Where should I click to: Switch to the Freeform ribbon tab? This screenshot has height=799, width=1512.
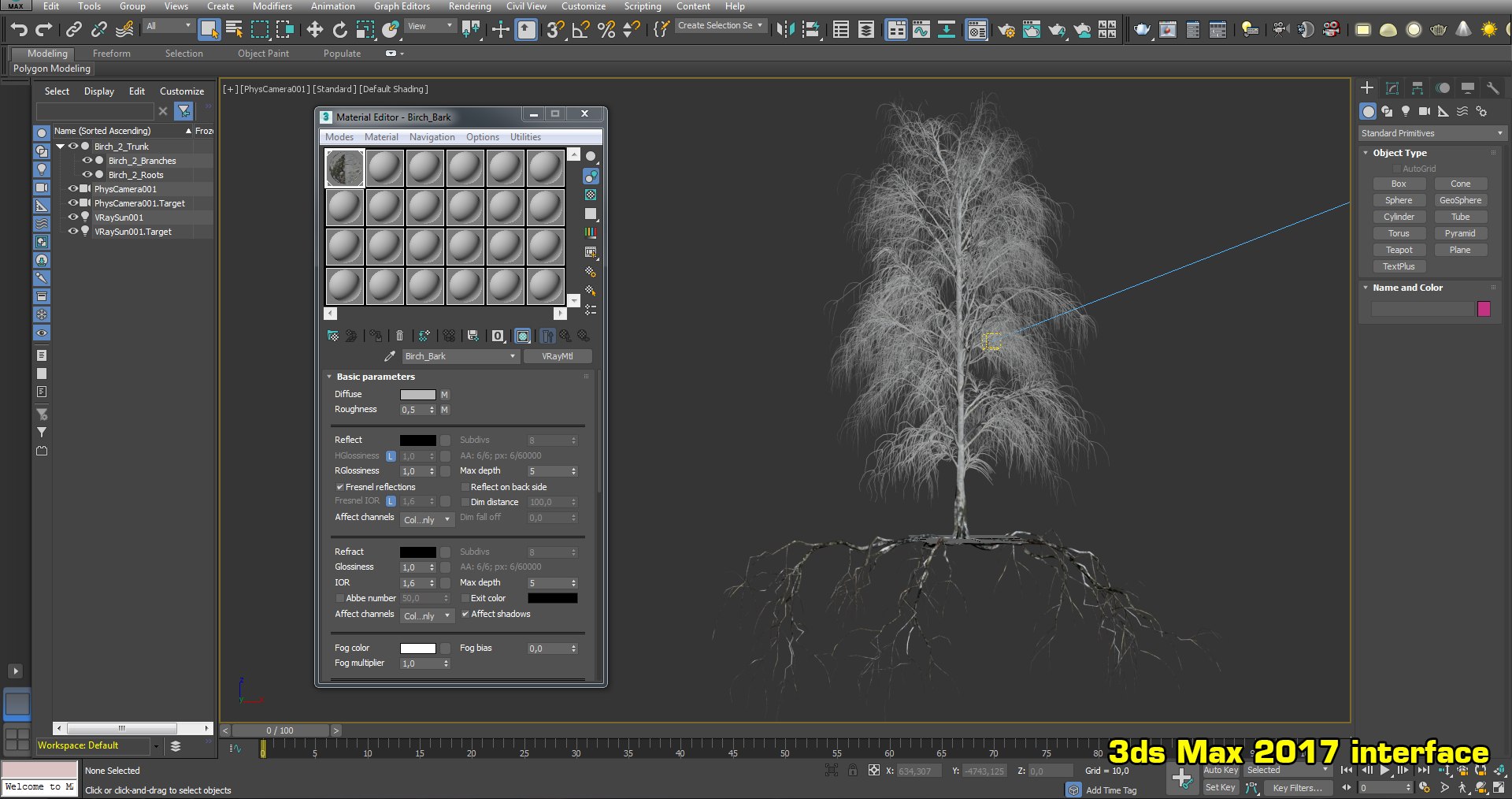tap(111, 54)
